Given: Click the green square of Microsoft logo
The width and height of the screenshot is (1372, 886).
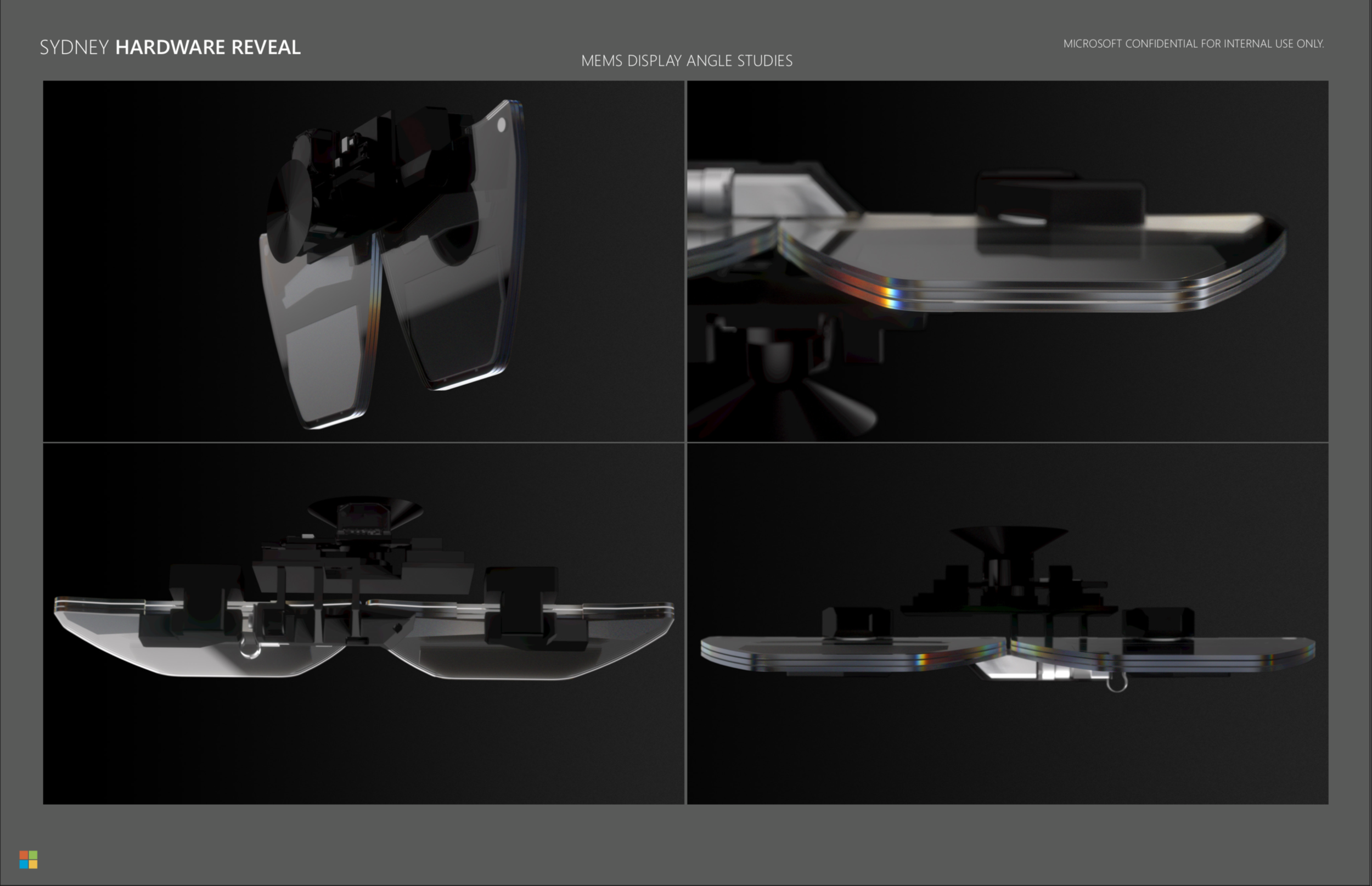Looking at the screenshot, I should coord(33,855).
